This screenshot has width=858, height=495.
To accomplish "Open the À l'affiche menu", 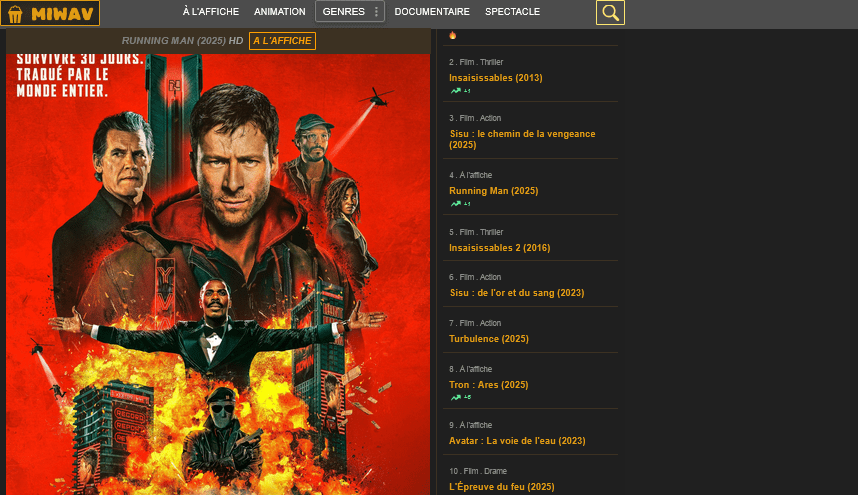I will pyautogui.click(x=210, y=12).
